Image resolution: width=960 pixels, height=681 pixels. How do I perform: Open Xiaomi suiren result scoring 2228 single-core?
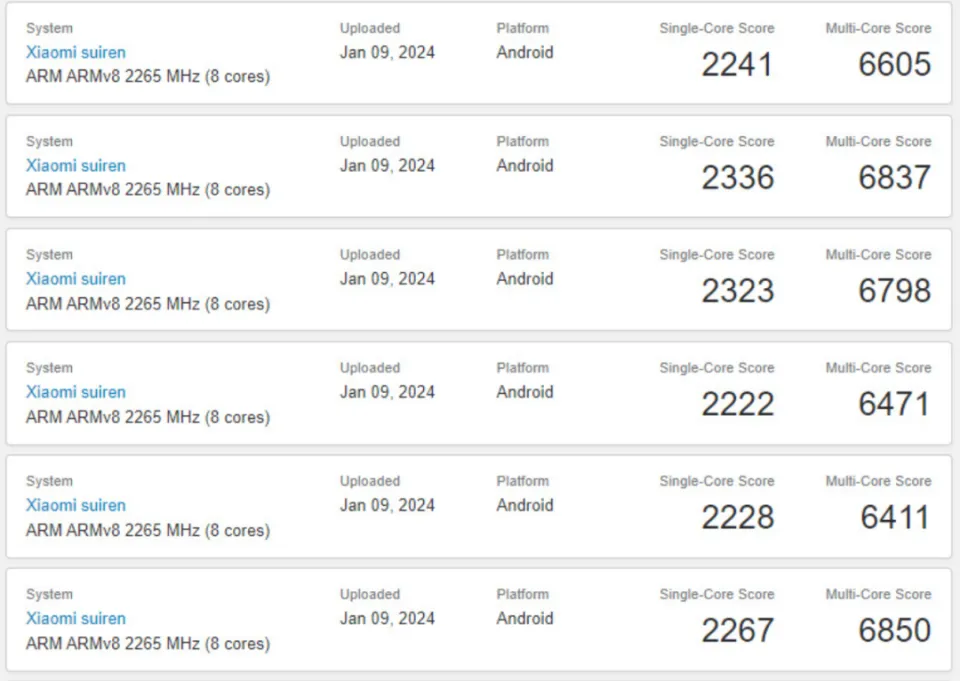(x=76, y=505)
